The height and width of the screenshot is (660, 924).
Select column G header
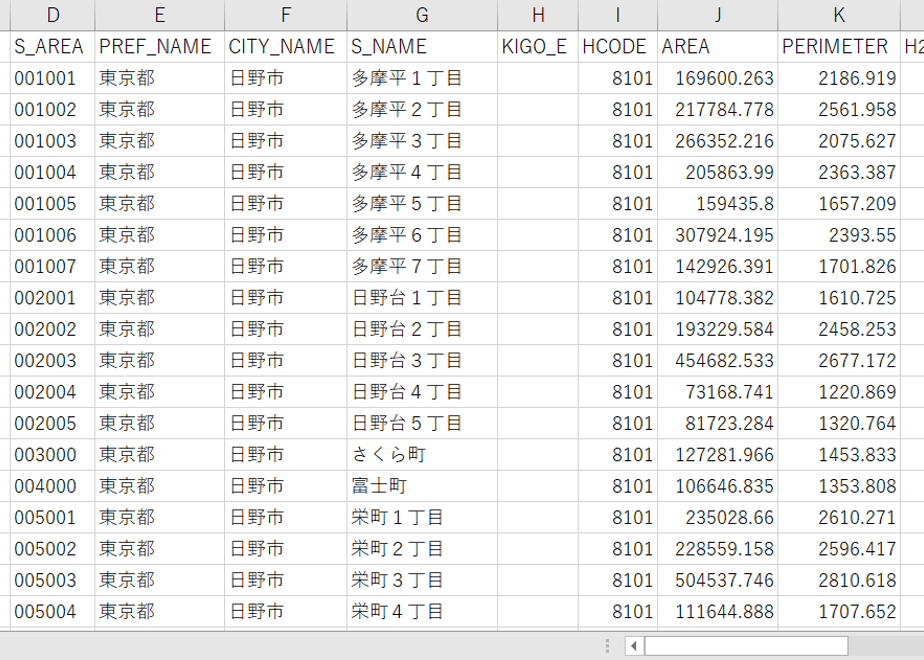pyautogui.click(x=422, y=15)
